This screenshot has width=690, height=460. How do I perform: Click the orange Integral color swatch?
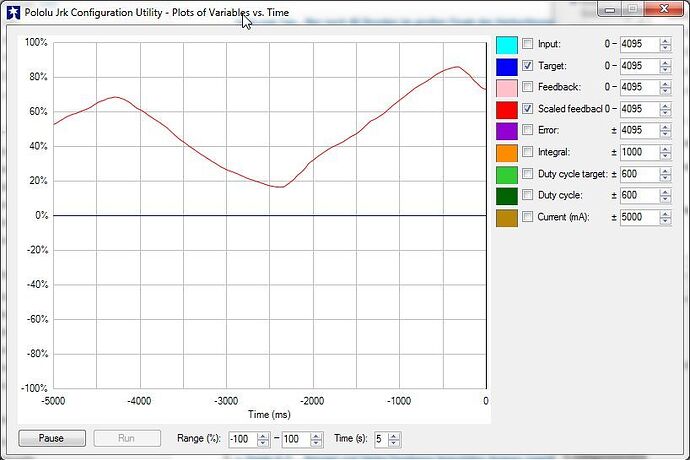coord(507,153)
